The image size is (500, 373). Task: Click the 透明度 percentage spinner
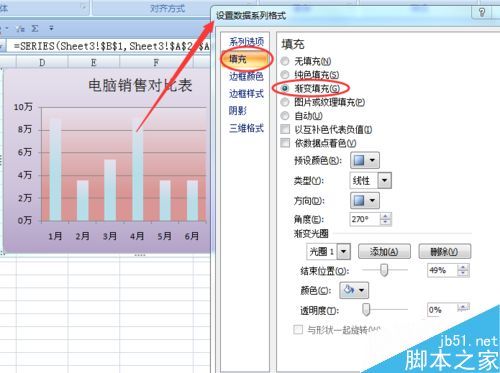(x=463, y=308)
